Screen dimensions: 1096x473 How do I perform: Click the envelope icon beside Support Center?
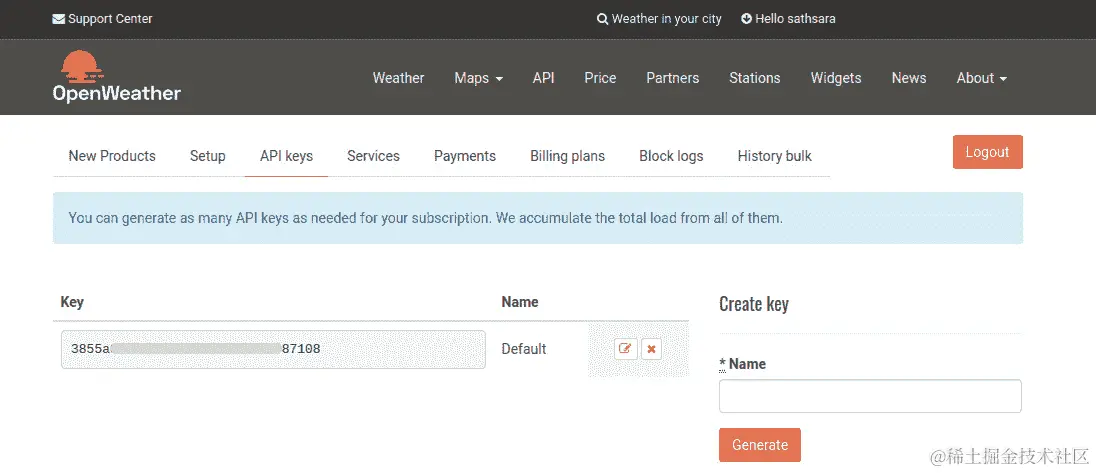[59, 19]
